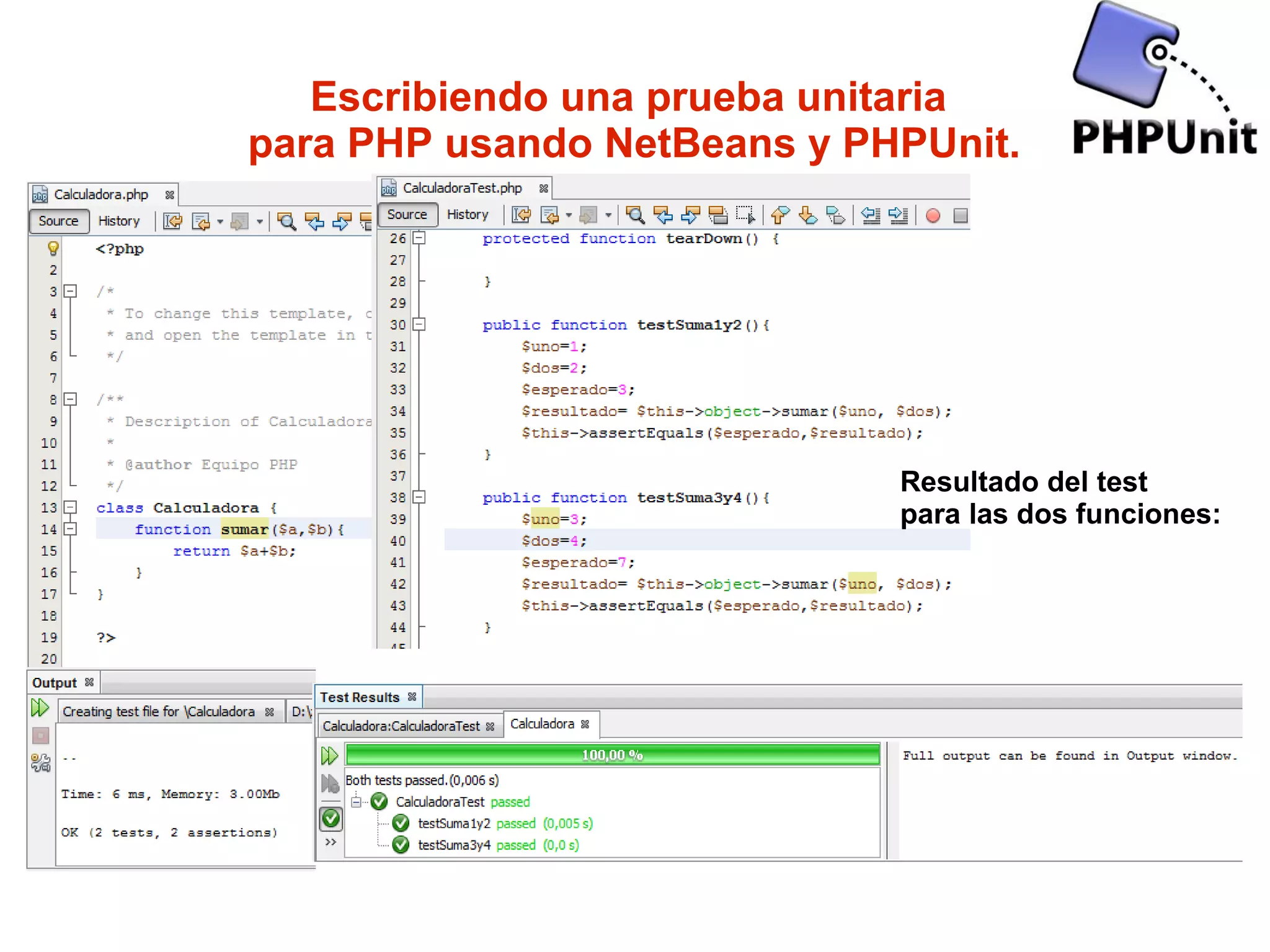Open Back history dropdown arrow in CalculadoraTest toolbar
The height and width of the screenshot is (952, 1270).
point(569,216)
